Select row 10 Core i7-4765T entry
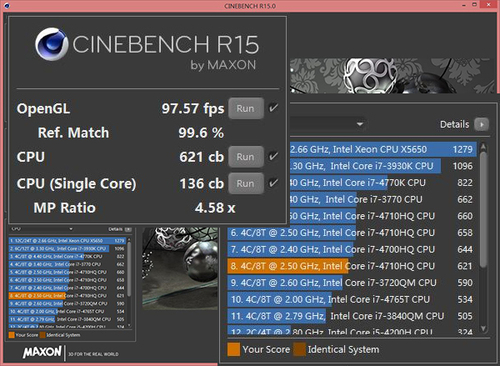This screenshot has height=366, width=500. click(352, 299)
